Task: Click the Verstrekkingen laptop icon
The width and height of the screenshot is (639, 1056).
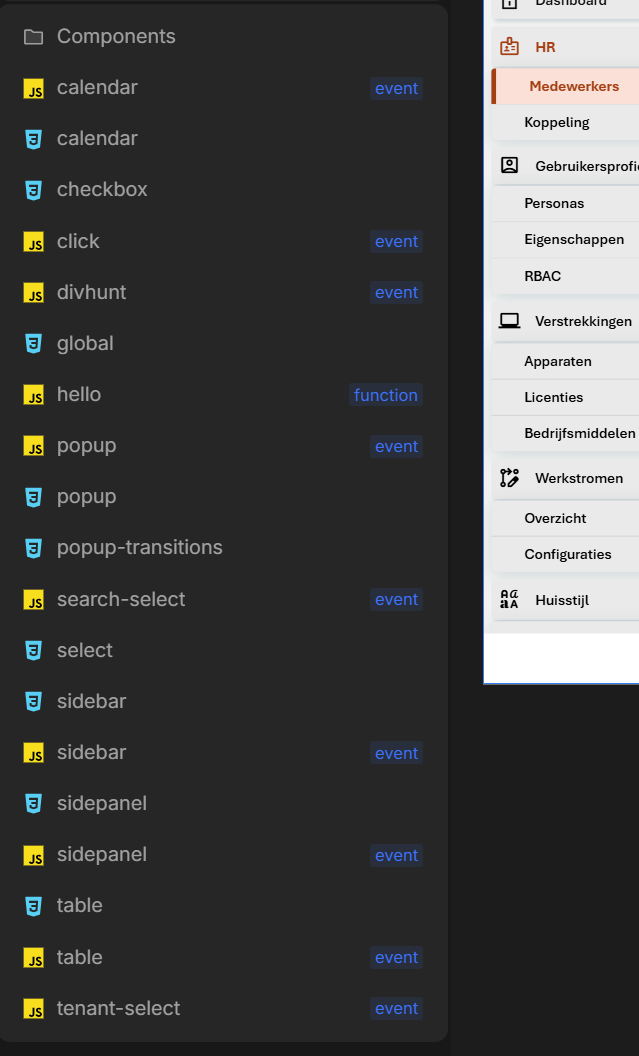Action: click(510, 321)
